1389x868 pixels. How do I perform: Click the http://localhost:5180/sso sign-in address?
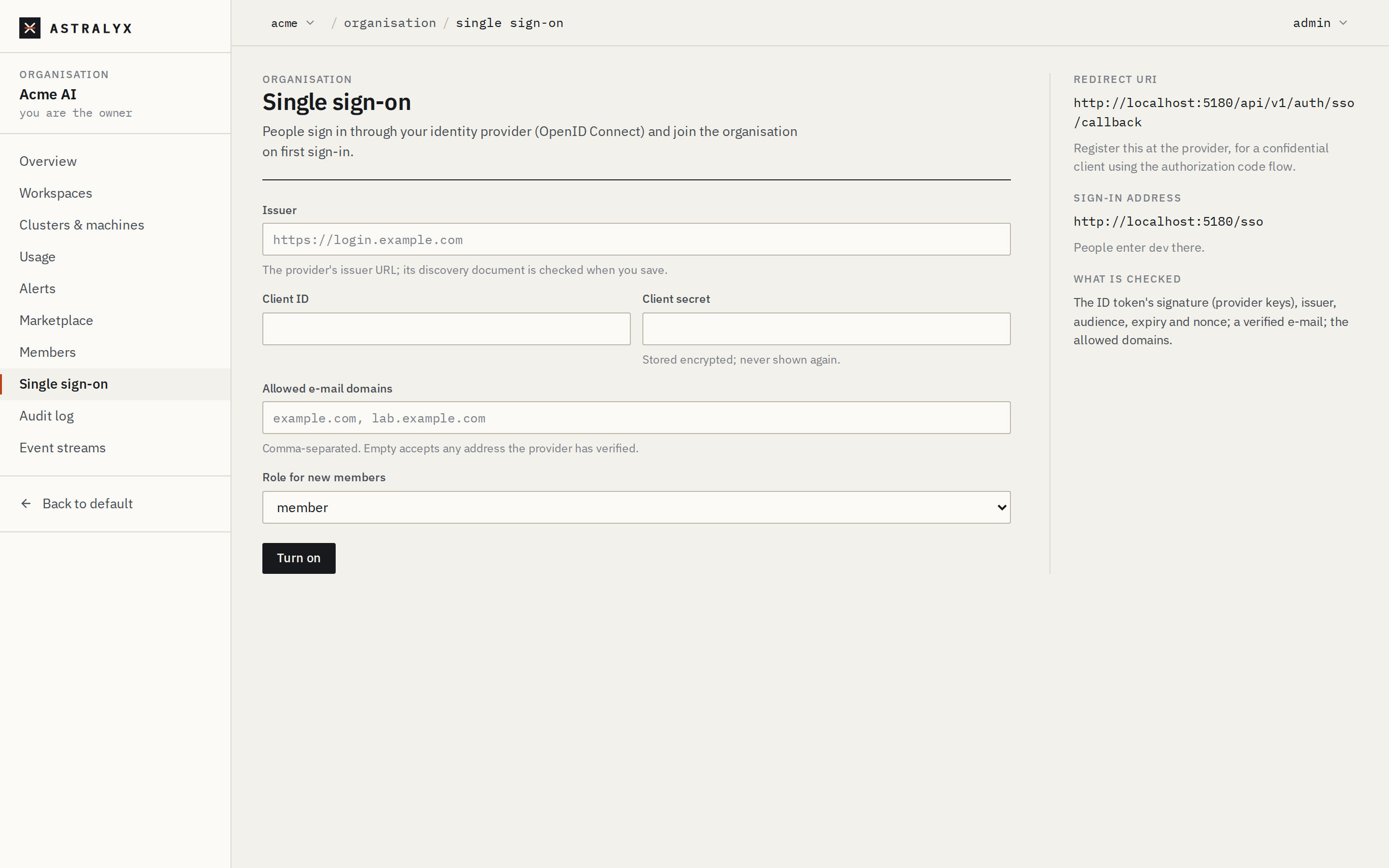1168,222
